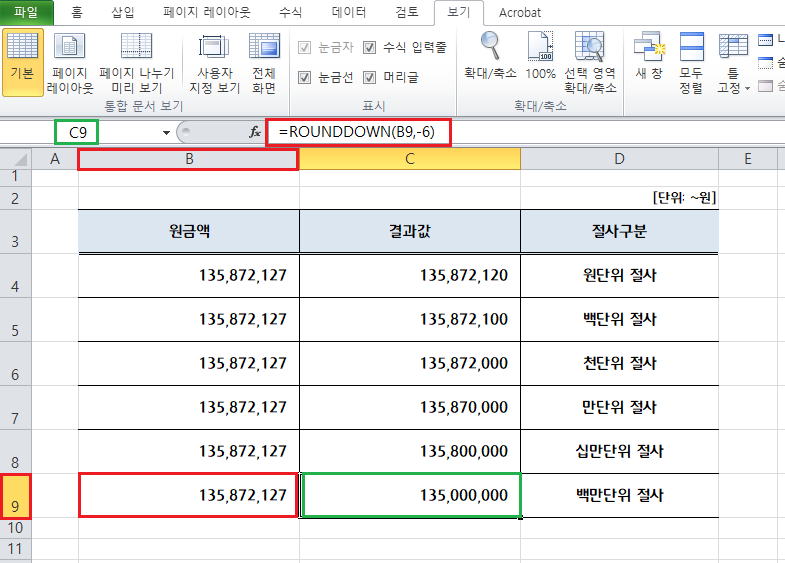Viewport: 785px width, 563px height.
Task: Toggle the 수식 입력줄 checkbox
Action: tap(369, 48)
